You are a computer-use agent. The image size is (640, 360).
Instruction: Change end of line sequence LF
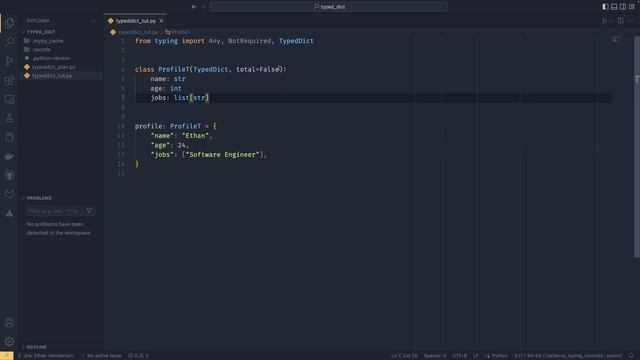point(476,356)
